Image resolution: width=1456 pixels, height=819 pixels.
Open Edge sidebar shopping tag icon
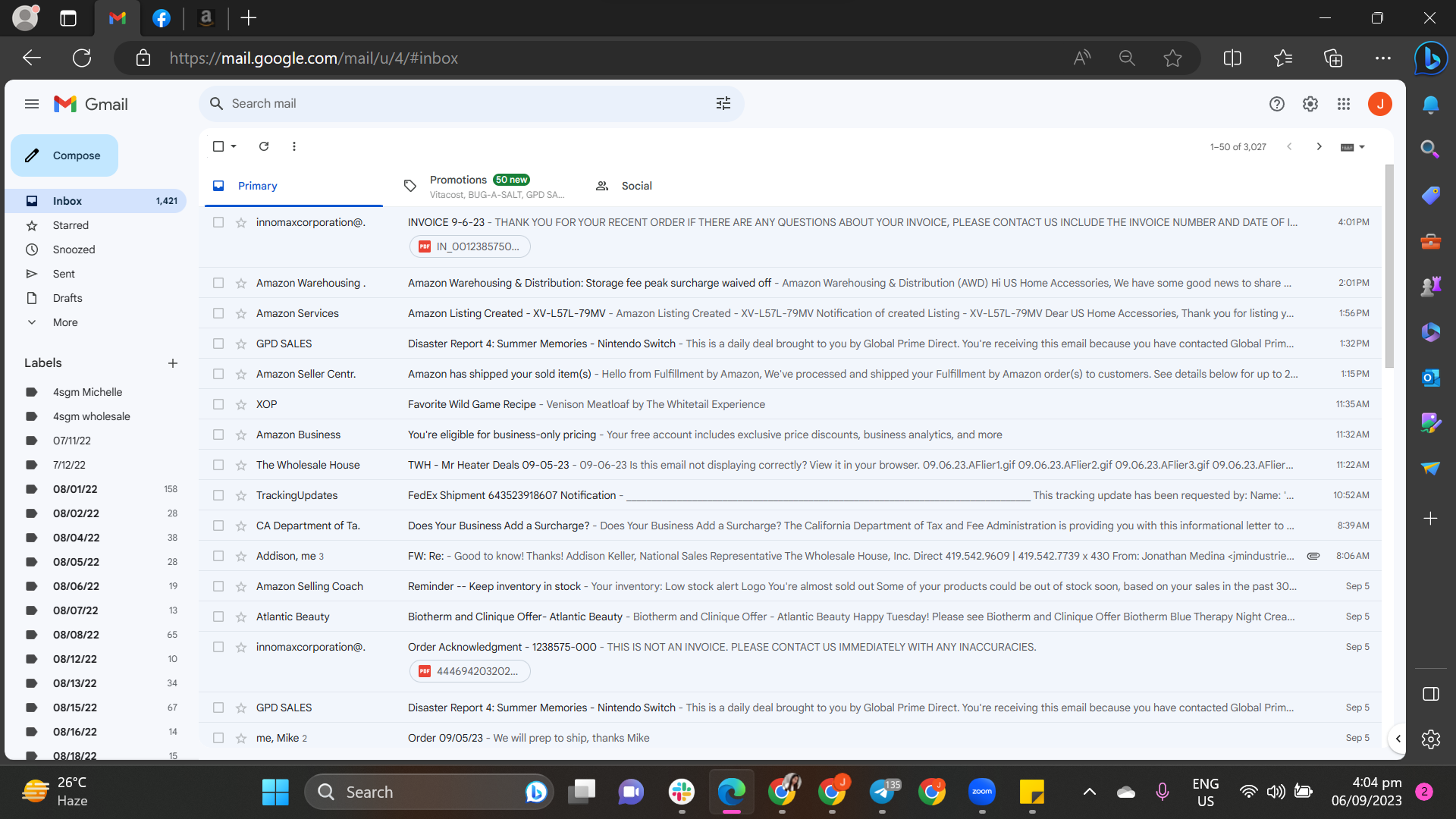[x=1430, y=196]
